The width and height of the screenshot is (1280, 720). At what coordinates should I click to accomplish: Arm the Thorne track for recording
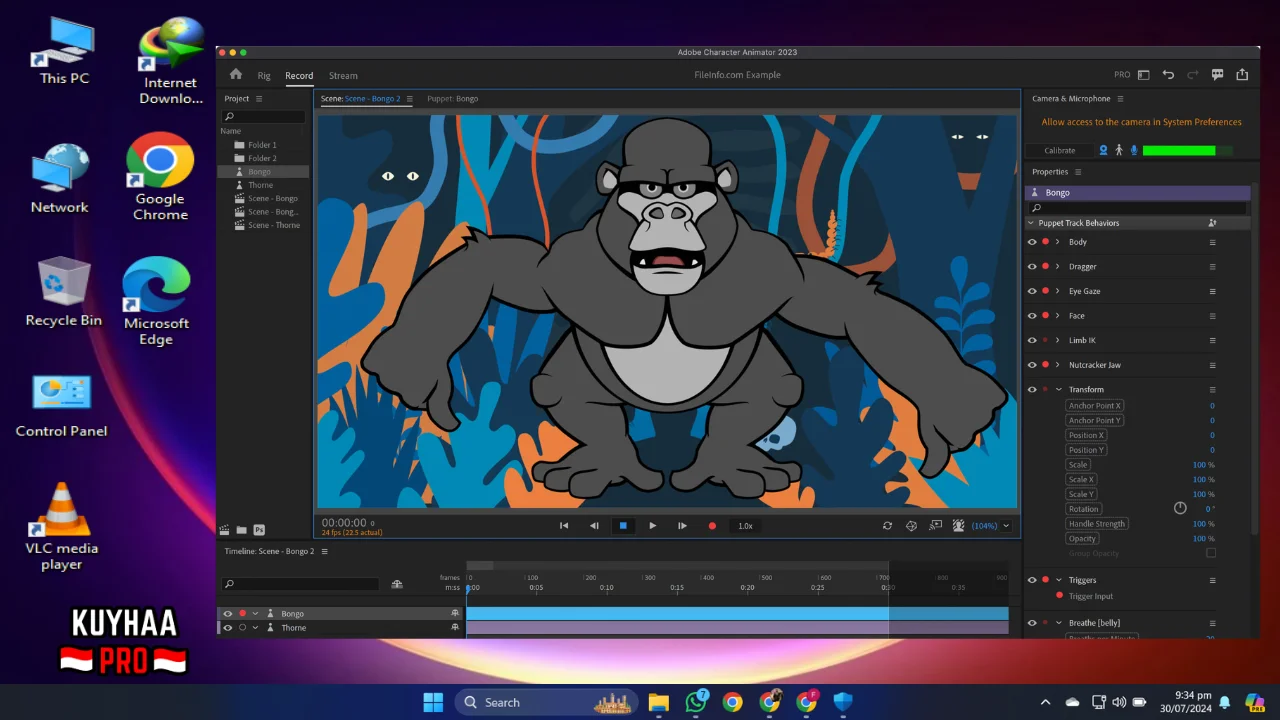click(x=242, y=628)
